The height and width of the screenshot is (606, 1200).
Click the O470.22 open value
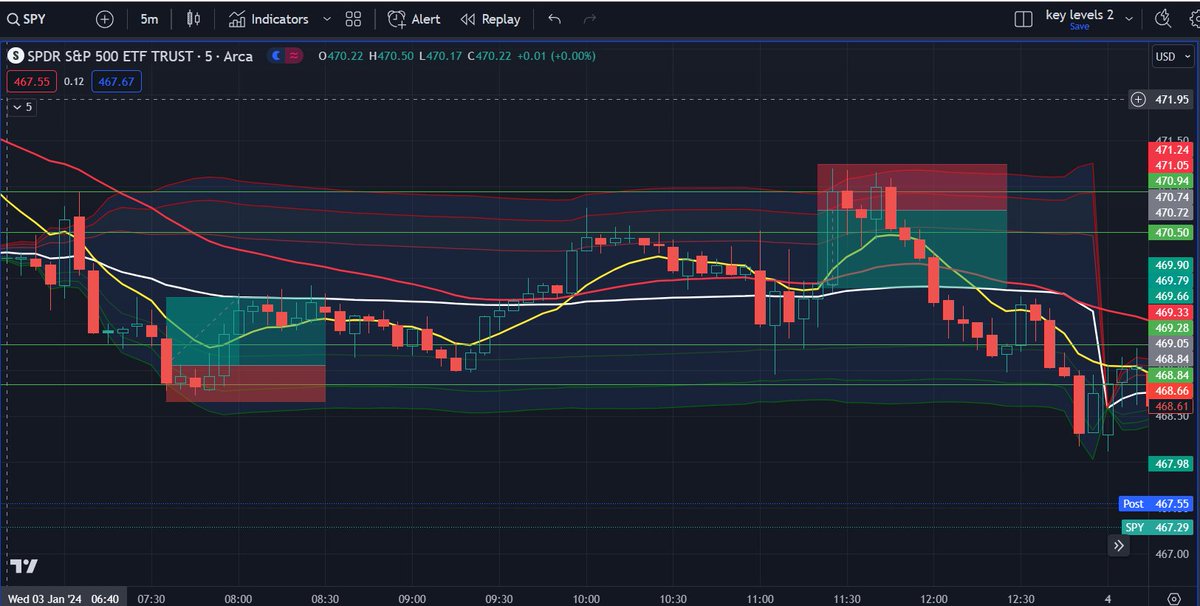click(341, 56)
